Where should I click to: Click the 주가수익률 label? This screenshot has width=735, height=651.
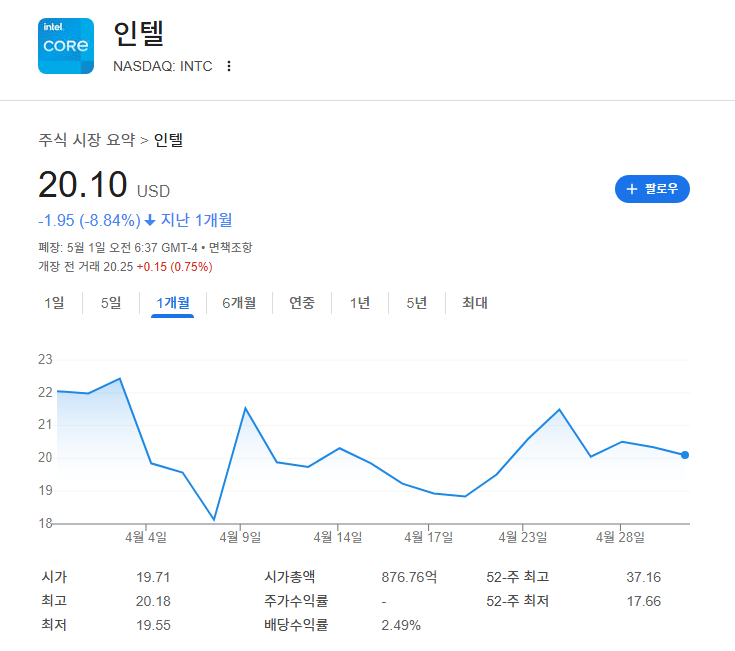coord(296,601)
